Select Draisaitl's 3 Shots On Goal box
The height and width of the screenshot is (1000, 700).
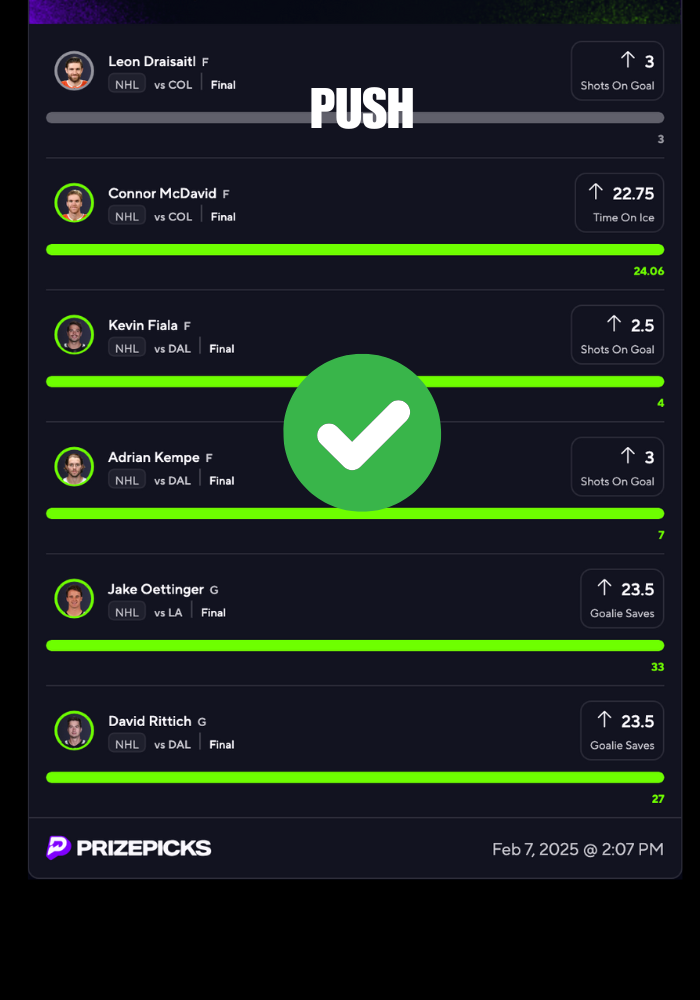(617, 71)
